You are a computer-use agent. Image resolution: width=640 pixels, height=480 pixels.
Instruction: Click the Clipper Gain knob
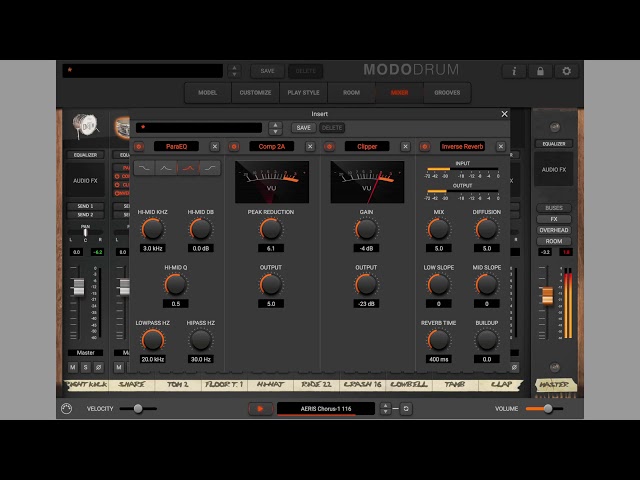[366, 229]
